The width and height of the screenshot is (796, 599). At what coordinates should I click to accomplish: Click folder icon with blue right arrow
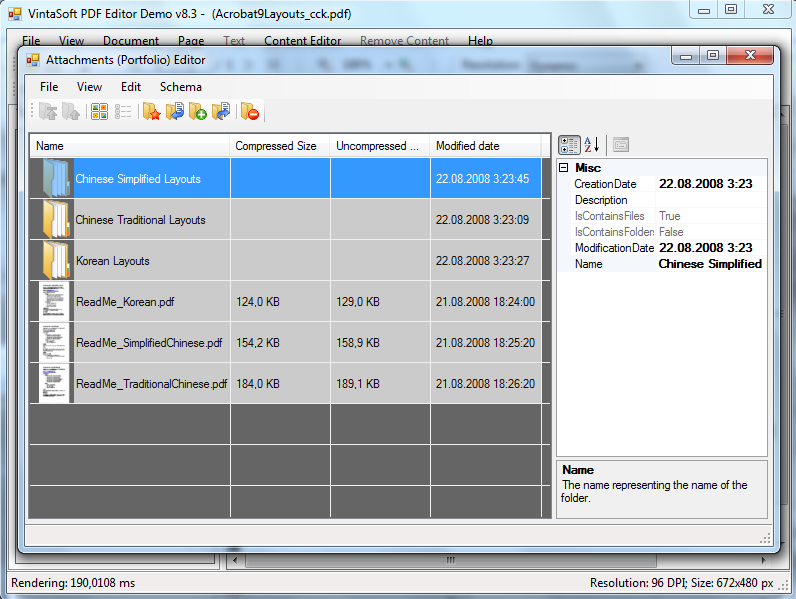[221, 111]
